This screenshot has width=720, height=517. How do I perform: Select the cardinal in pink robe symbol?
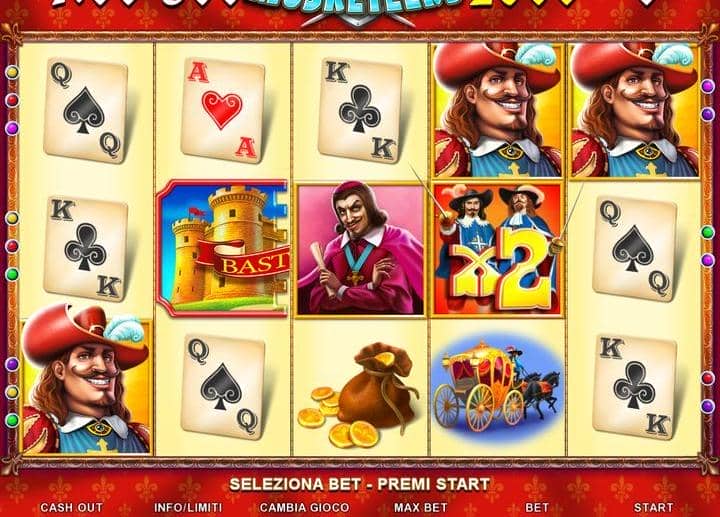pyautogui.click(x=360, y=248)
